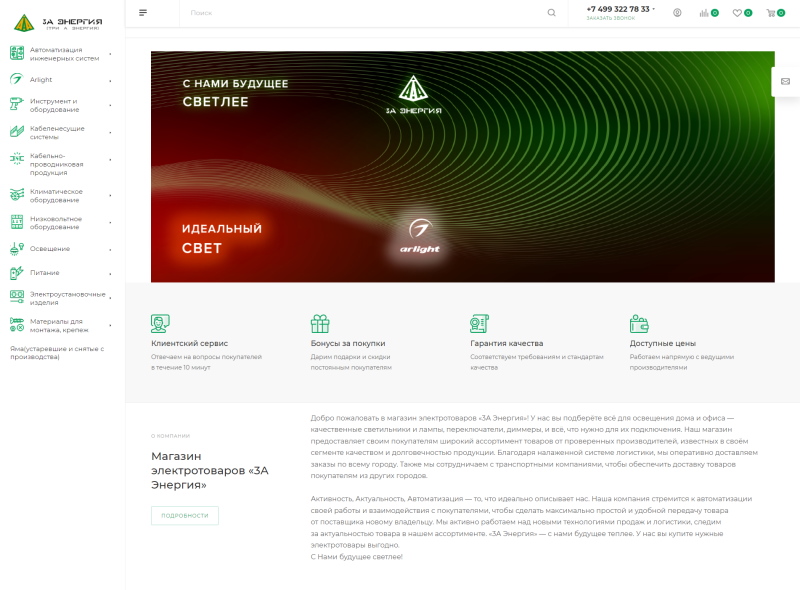
Task: Select Низковольтное оборудование in sidebar
Action: coord(56,222)
